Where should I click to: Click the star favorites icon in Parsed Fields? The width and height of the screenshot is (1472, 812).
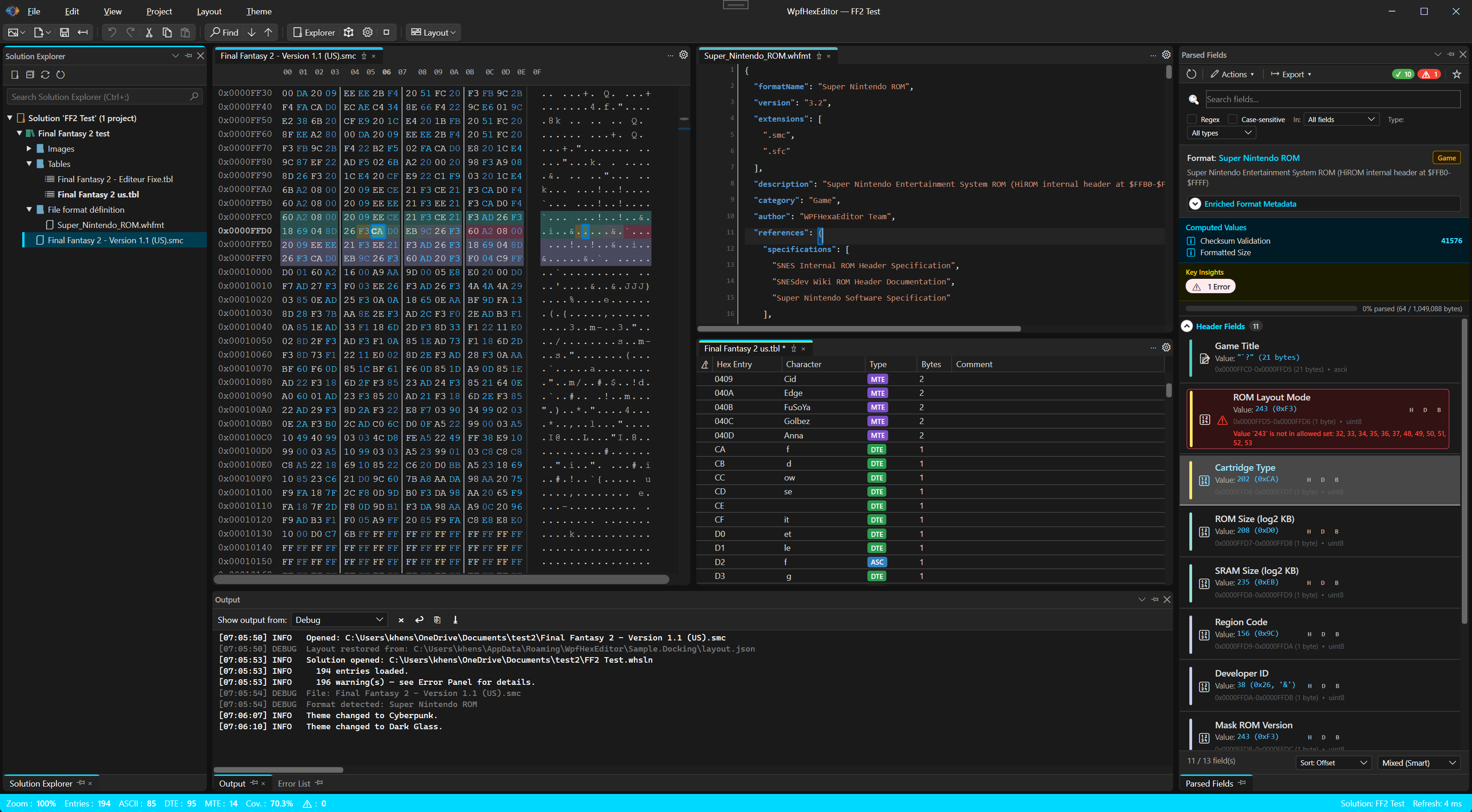(1457, 74)
